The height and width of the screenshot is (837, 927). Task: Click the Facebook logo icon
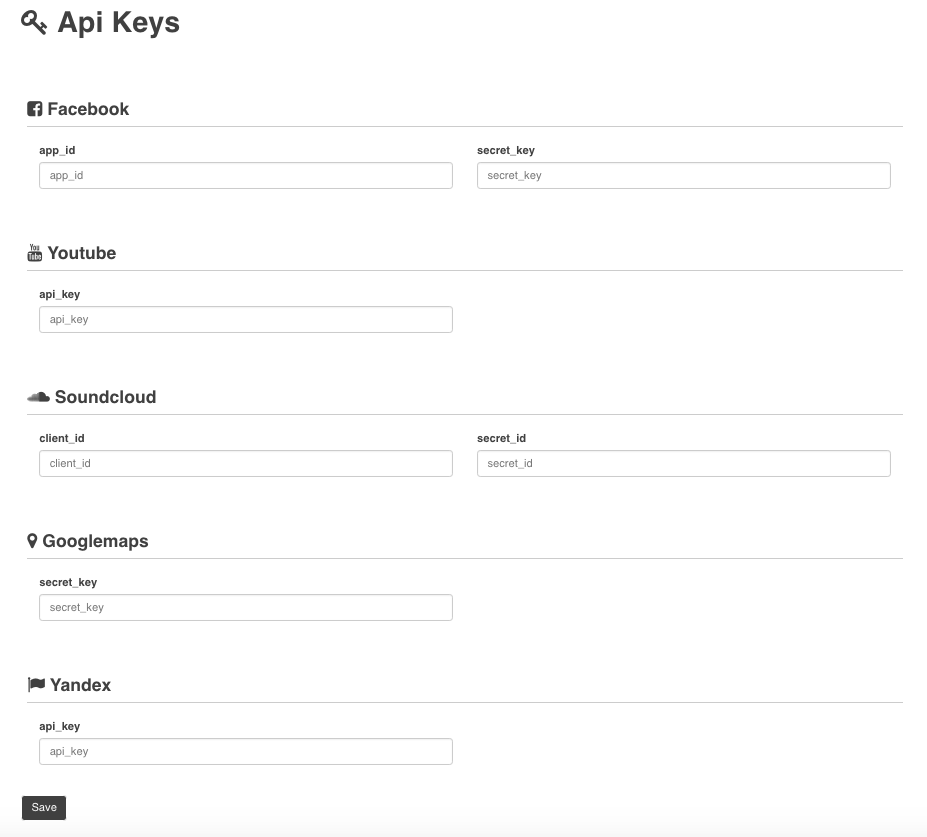34,109
